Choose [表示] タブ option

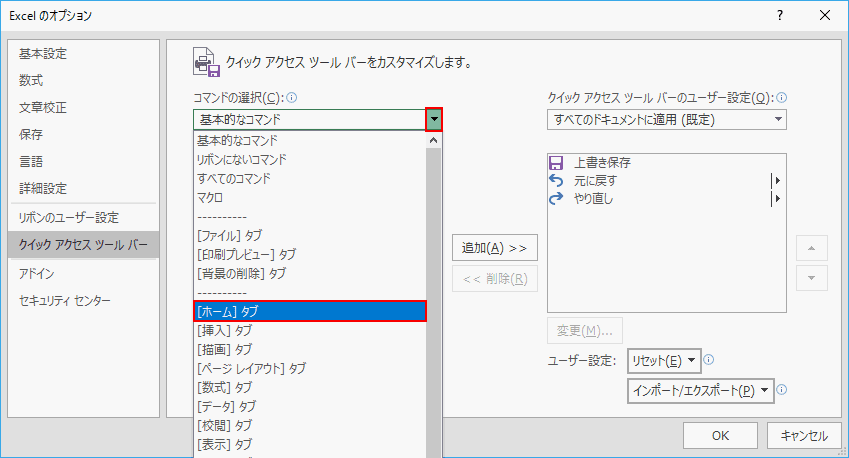(310, 444)
